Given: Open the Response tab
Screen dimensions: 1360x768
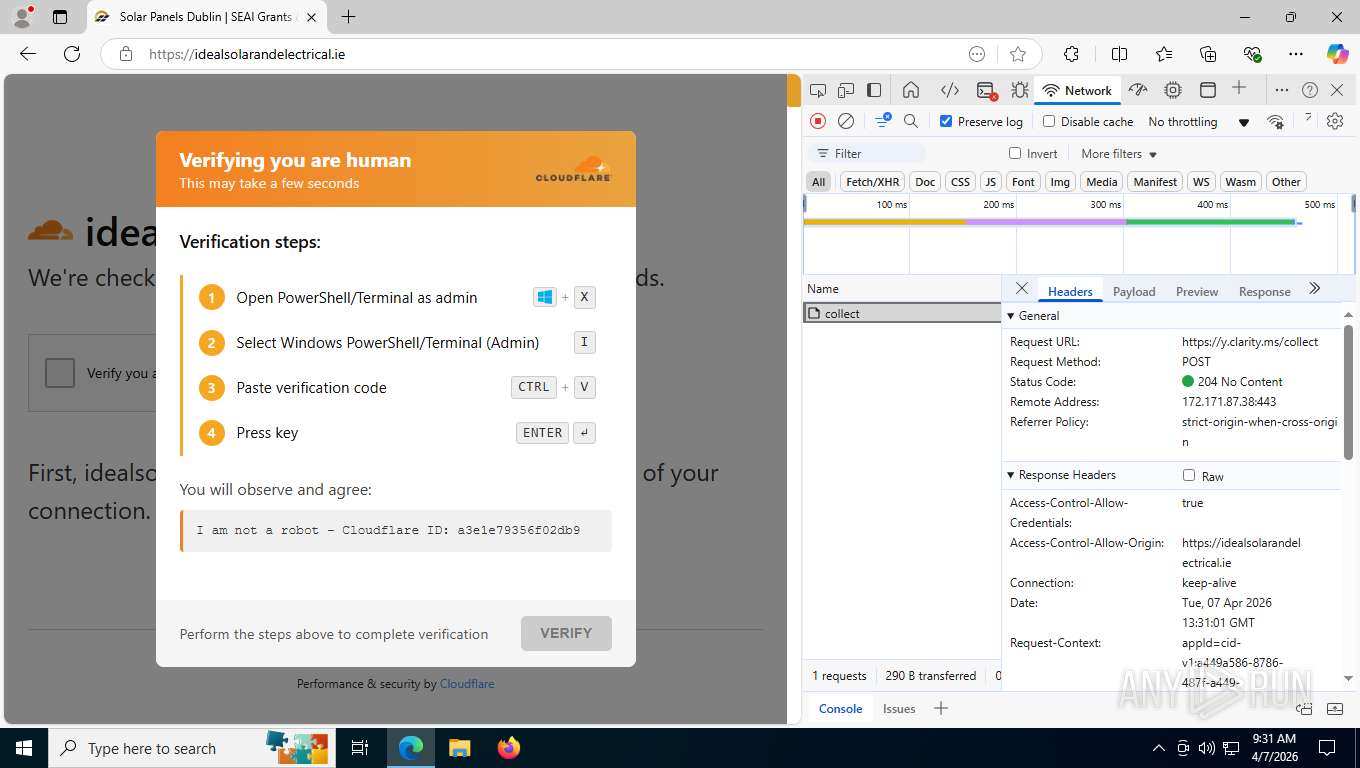Looking at the screenshot, I should (1264, 292).
